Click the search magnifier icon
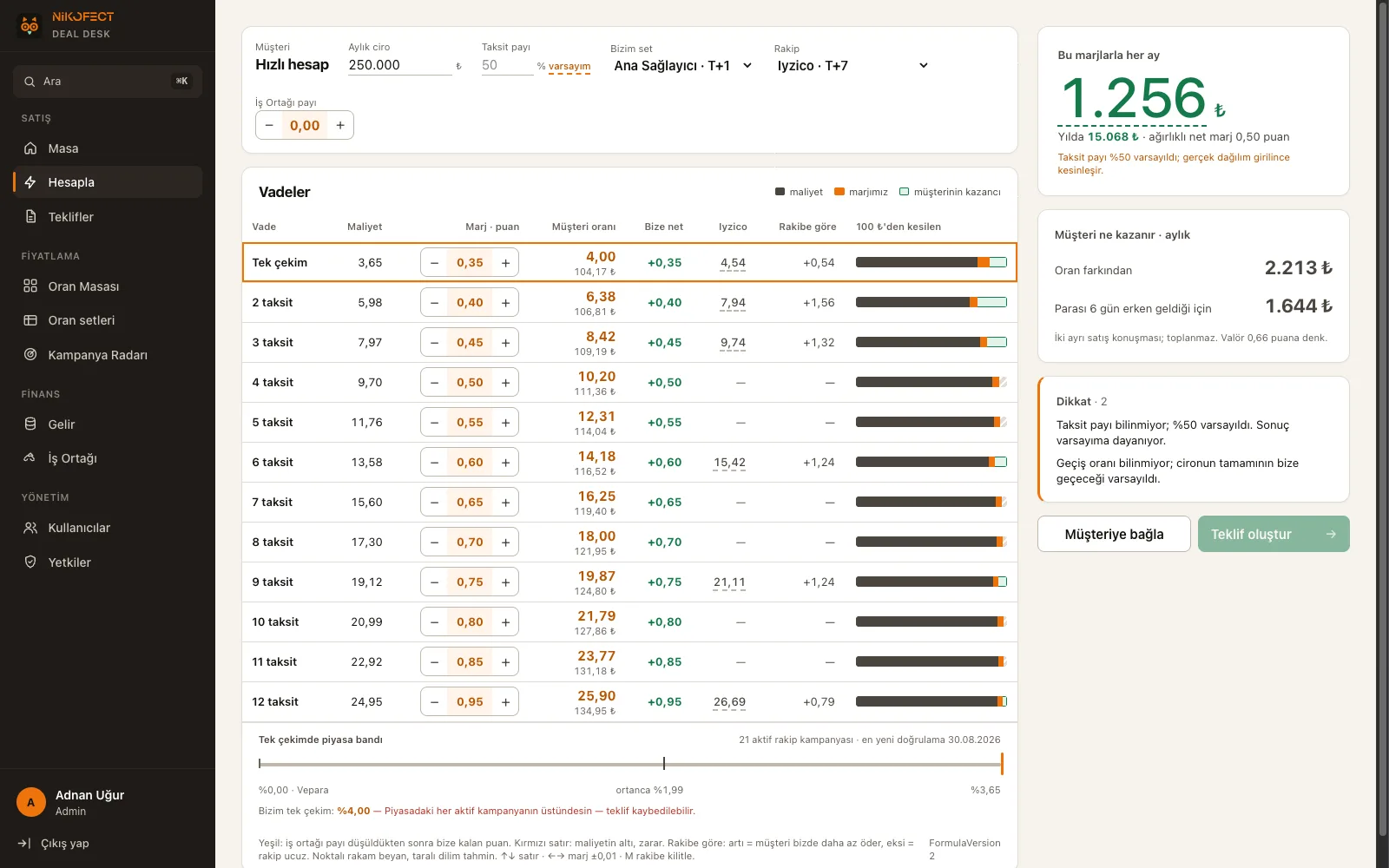The height and width of the screenshot is (868, 1389). (30, 82)
